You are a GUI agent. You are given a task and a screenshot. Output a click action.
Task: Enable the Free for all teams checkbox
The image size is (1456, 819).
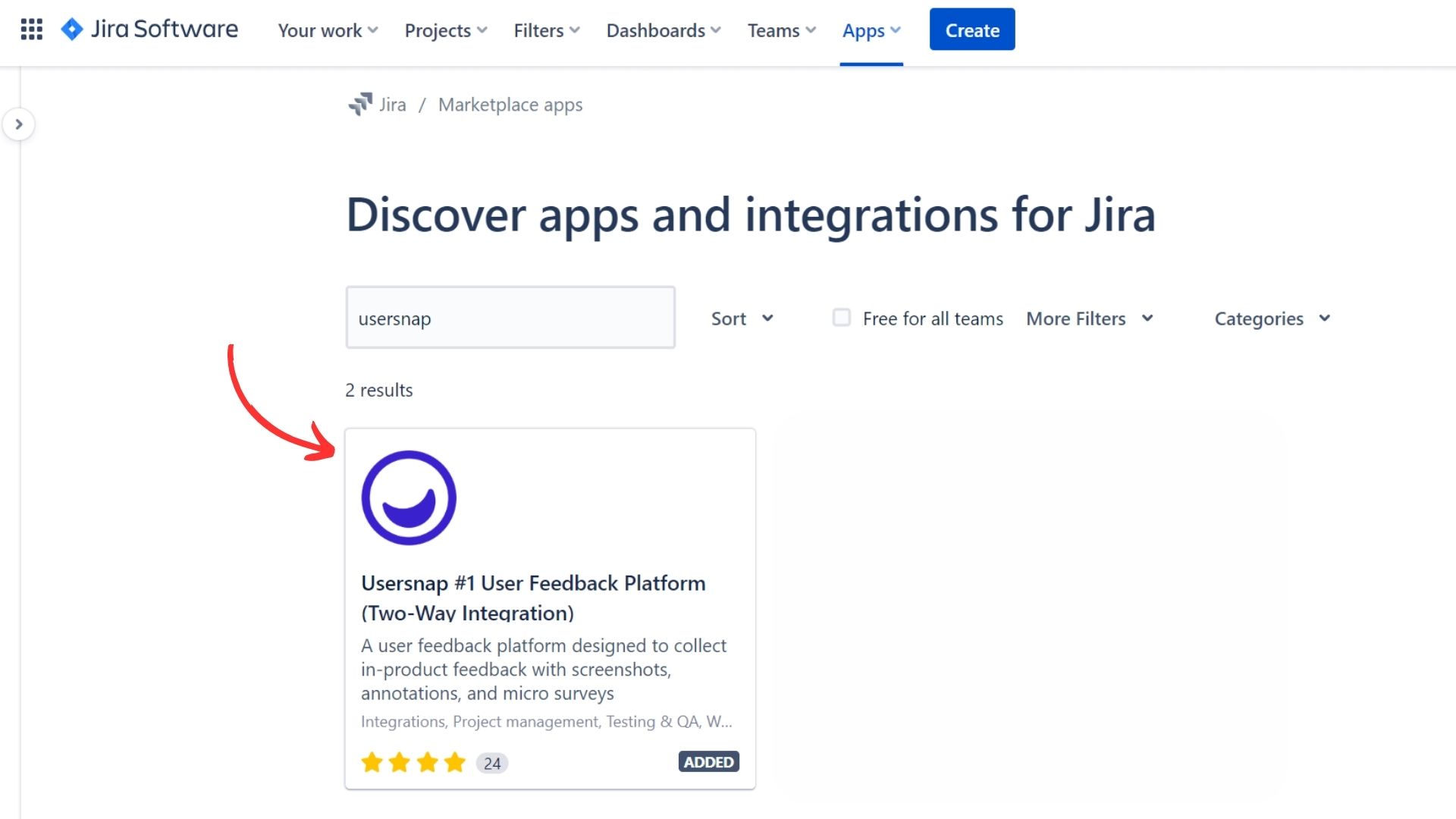click(x=841, y=318)
